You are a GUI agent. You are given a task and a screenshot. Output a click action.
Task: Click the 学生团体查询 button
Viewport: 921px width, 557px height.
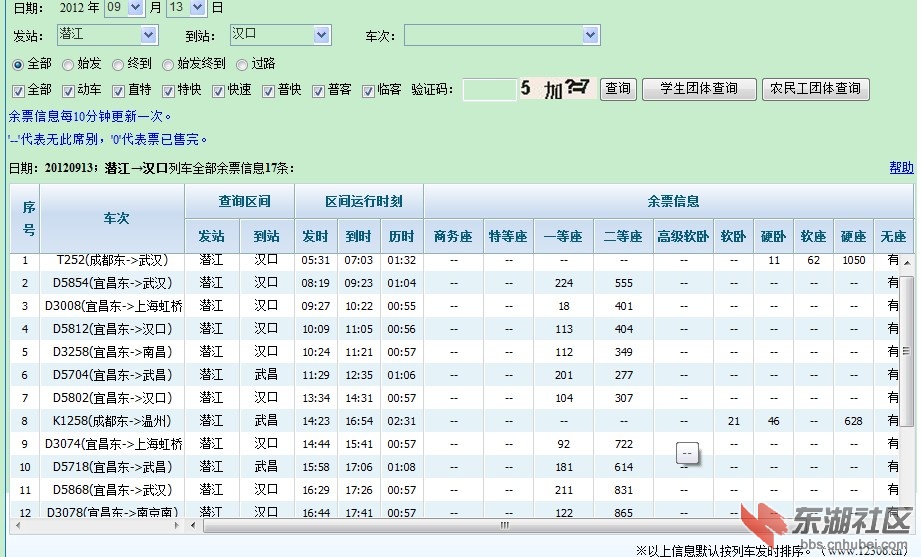(699, 89)
